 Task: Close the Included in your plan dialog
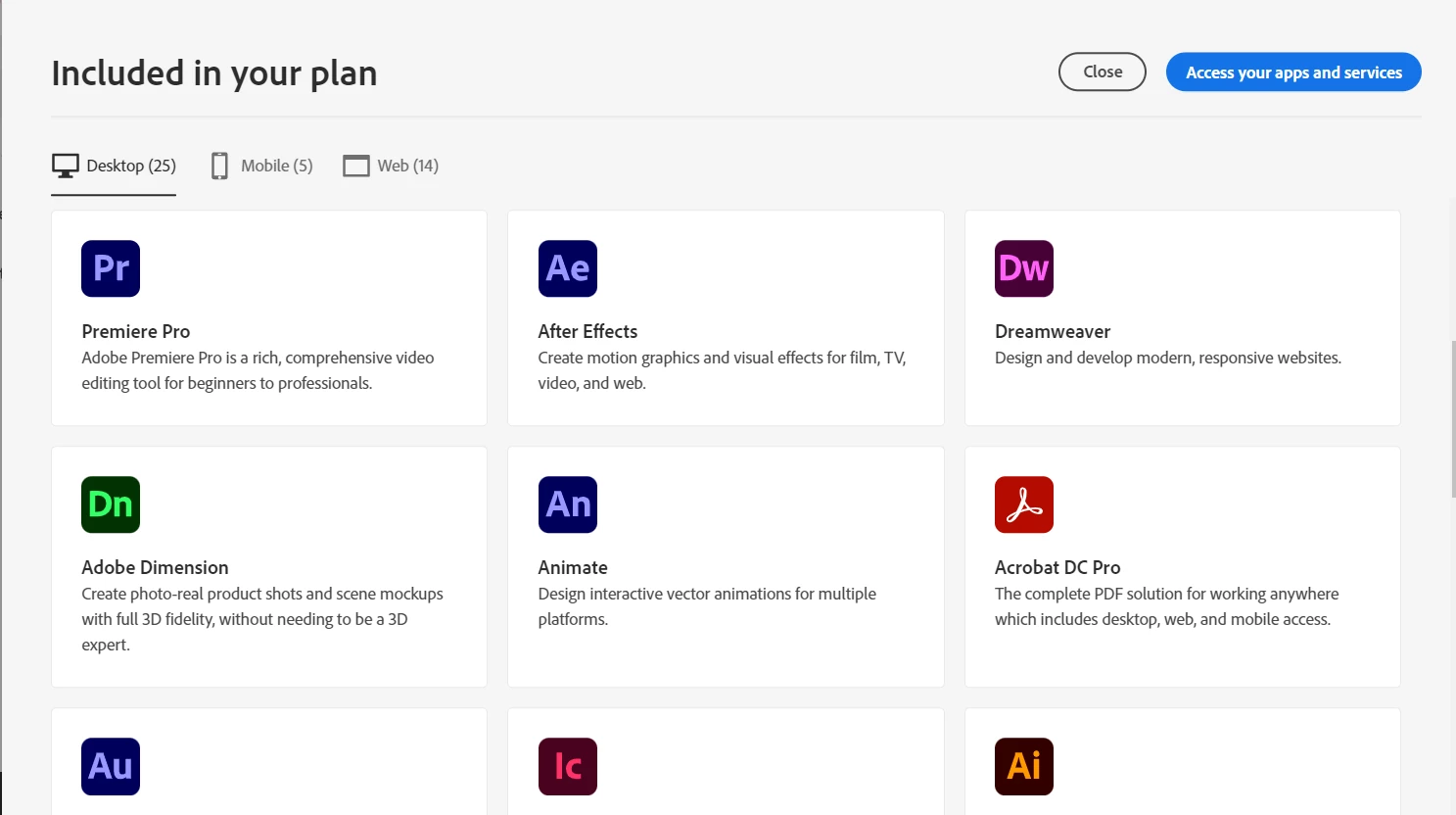coord(1103,72)
